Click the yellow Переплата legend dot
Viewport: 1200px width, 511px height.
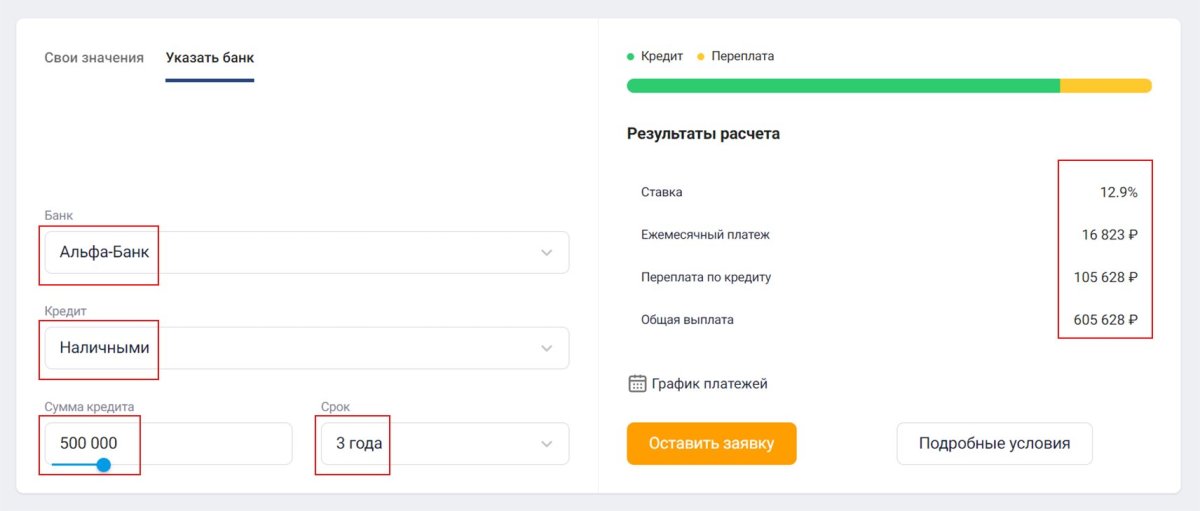[701, 57]
